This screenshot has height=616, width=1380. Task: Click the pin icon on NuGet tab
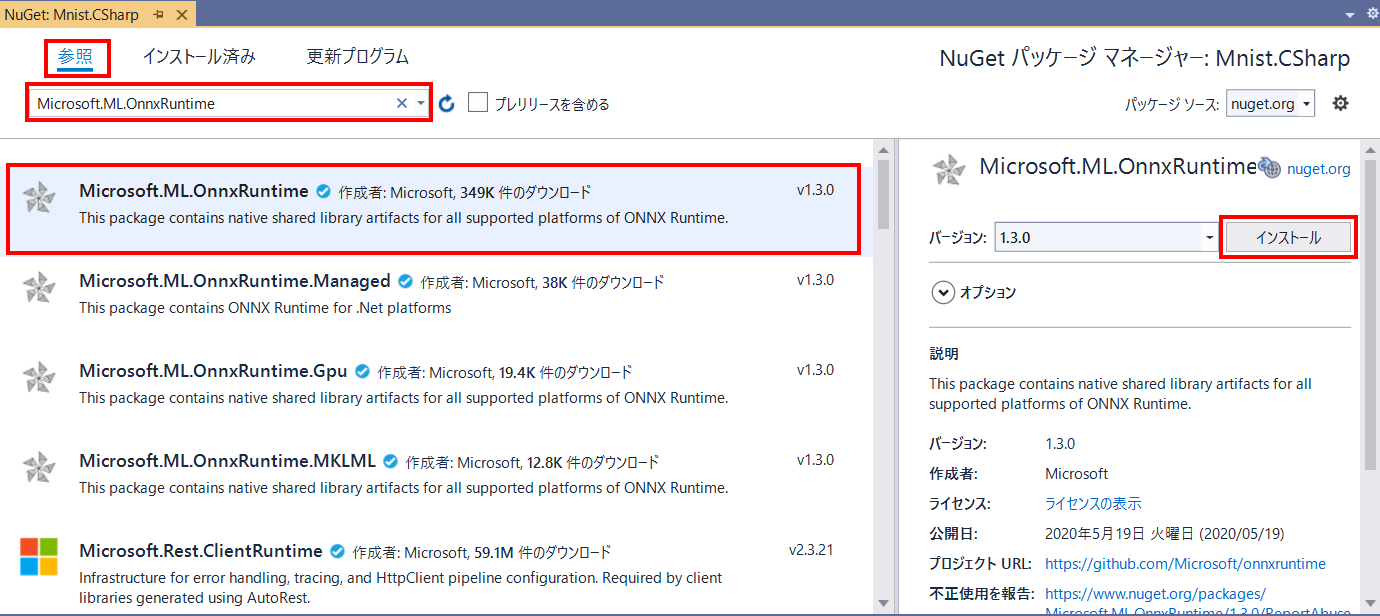pos(159,14)
